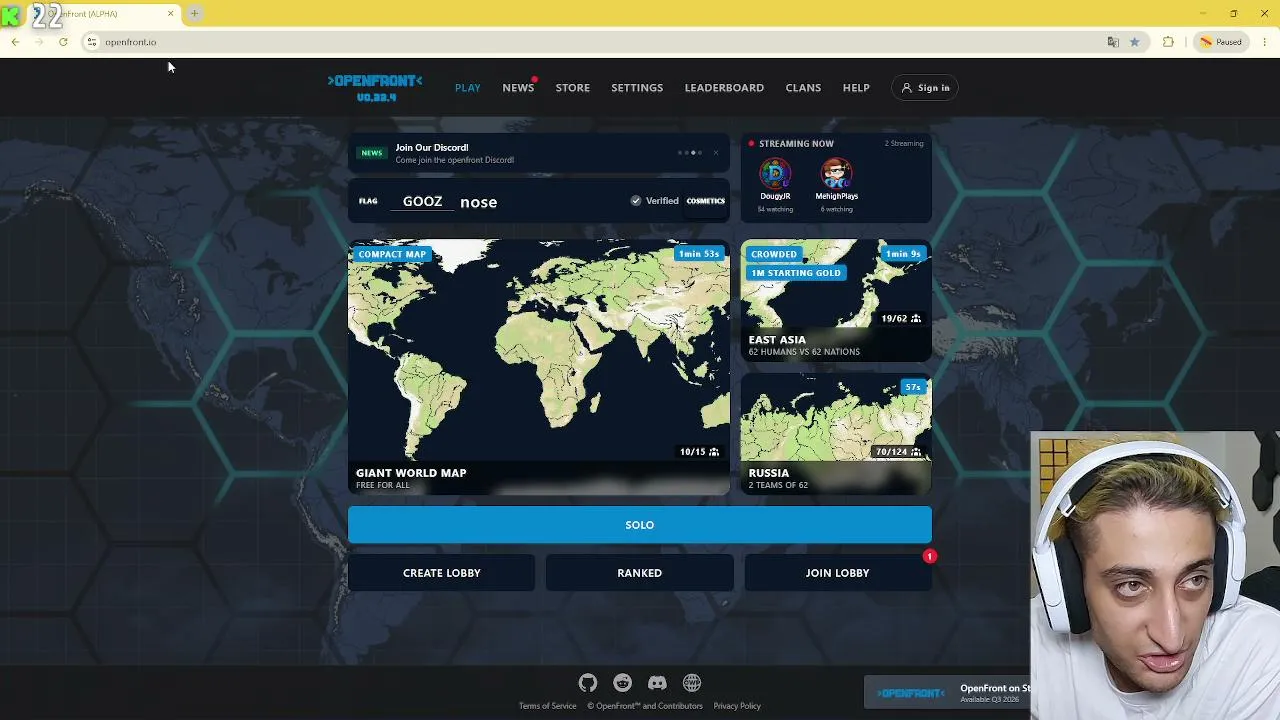Open the OpenFront and Contributors link
This screenshot has height=720, width=1280.
(x=645, y=706)
